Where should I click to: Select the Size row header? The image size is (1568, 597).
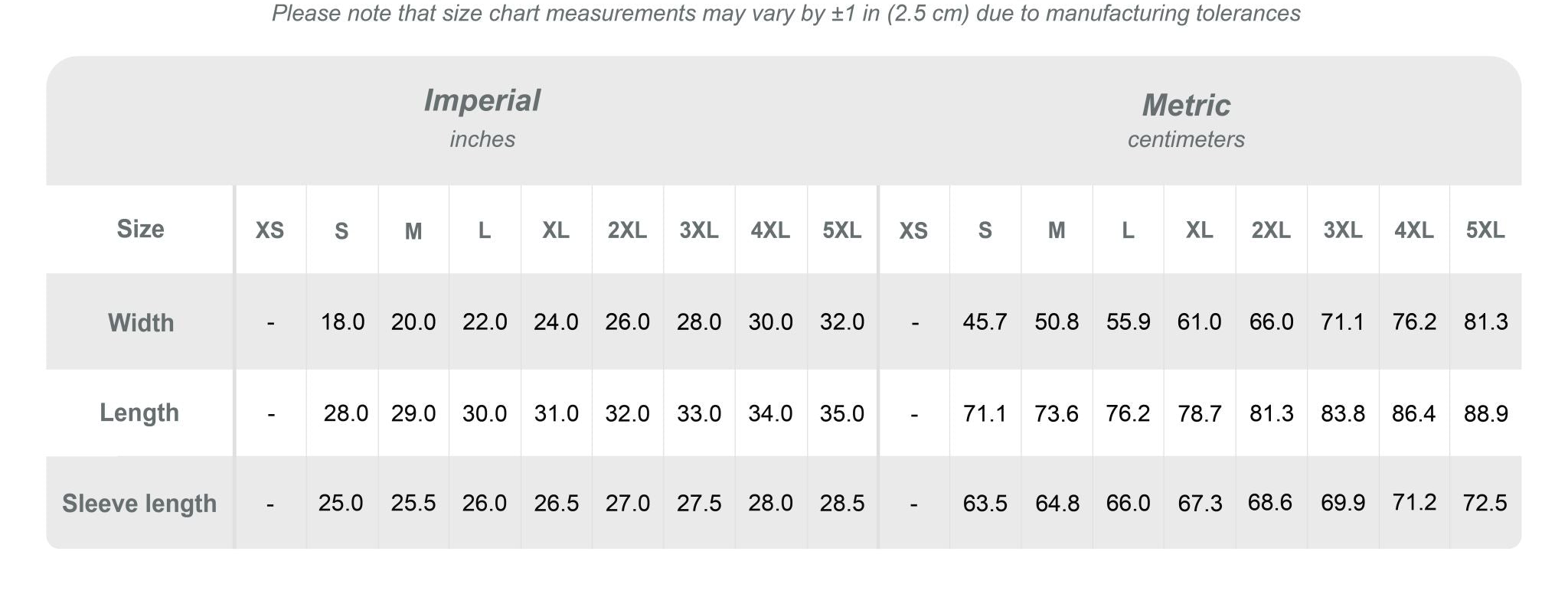pyautogui.click(x=140, y=229)
